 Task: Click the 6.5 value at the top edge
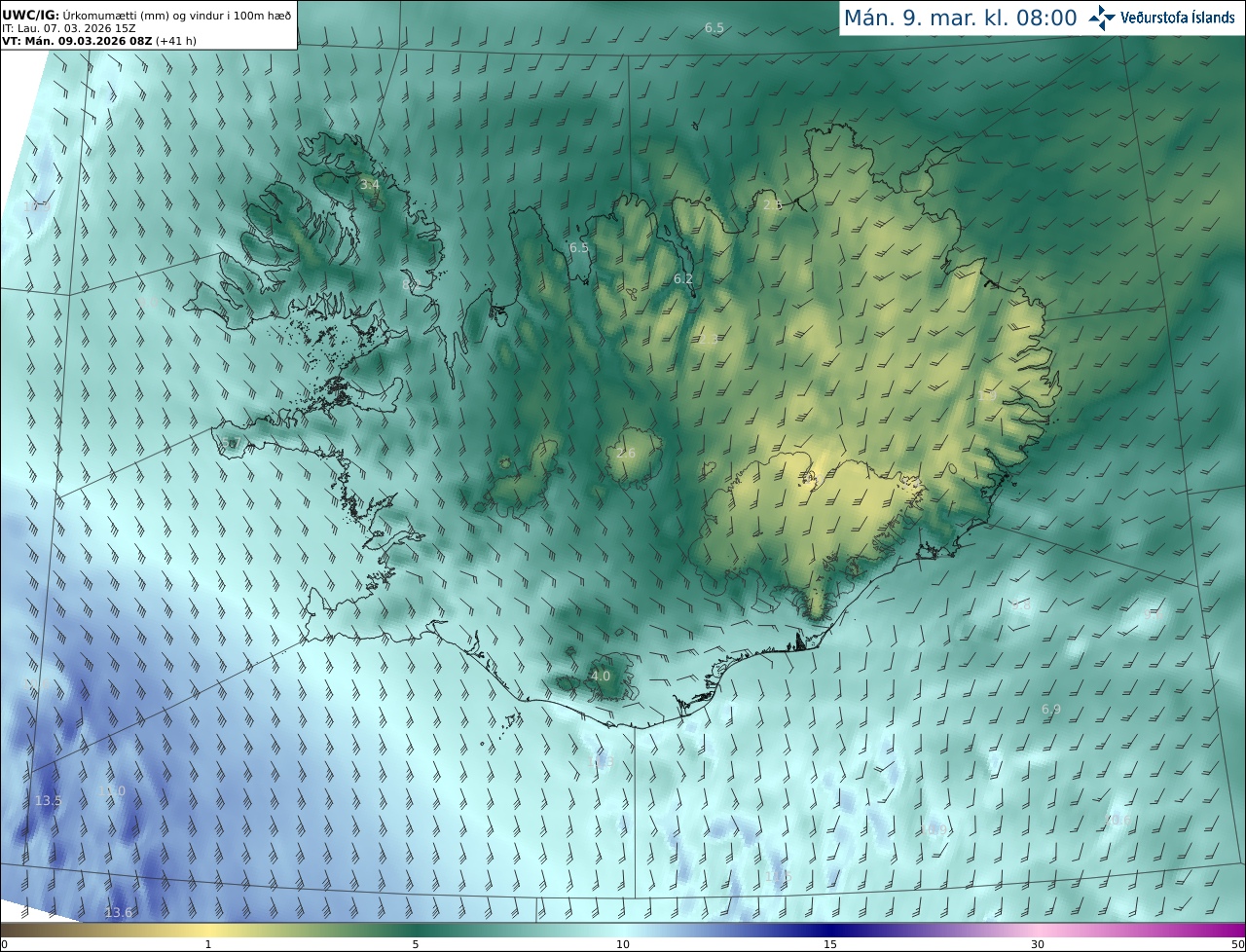tap(715, 28)
